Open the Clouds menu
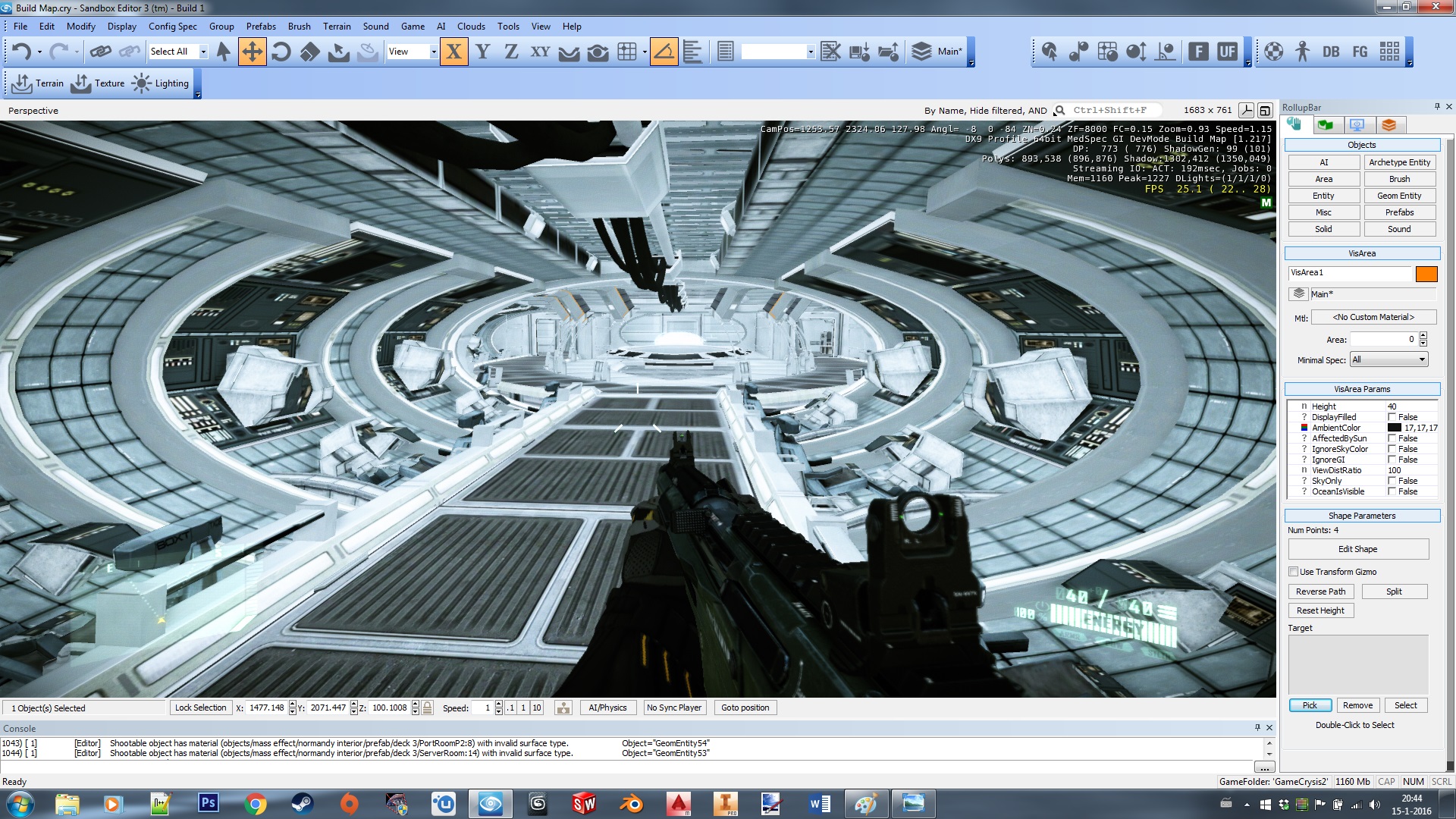The width and height of the screenshot is (1456, 819). [x=471, y=26]
